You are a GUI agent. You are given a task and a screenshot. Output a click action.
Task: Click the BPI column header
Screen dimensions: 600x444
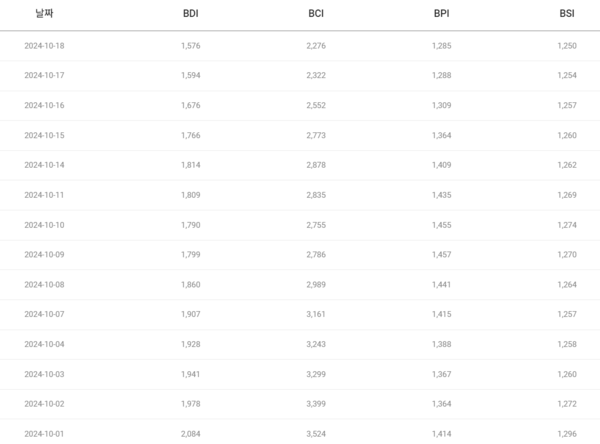click(442, 14)
